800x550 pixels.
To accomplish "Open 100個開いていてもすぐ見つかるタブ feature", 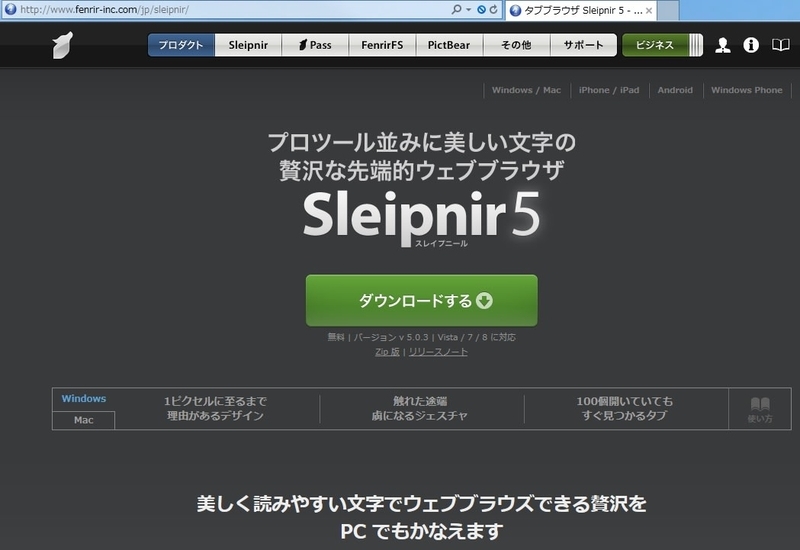I will click(x=624, y=409).
